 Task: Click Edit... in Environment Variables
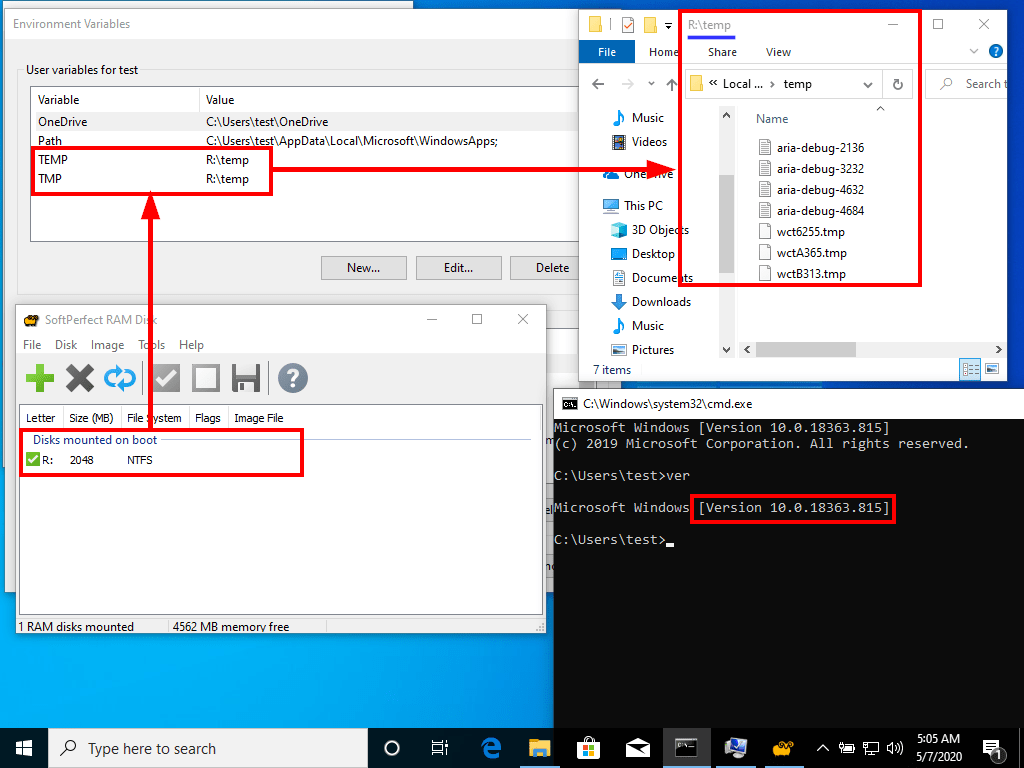click(458, 268)
